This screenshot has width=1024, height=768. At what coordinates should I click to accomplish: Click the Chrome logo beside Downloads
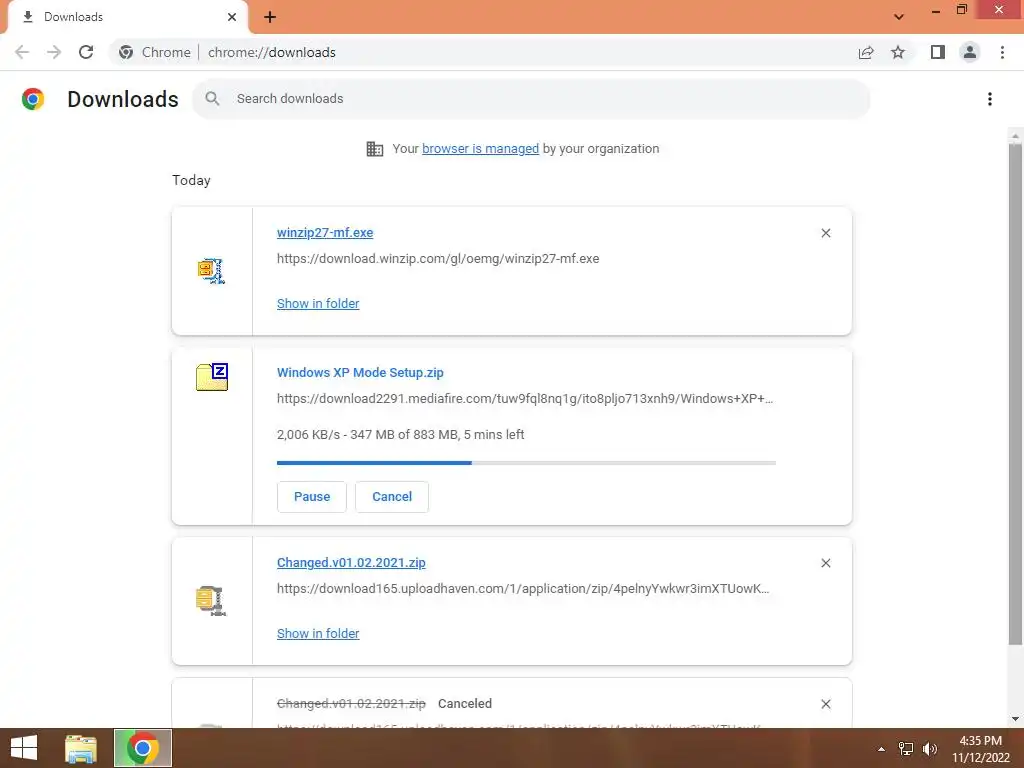pyautogui.click(x=33, y=99)
